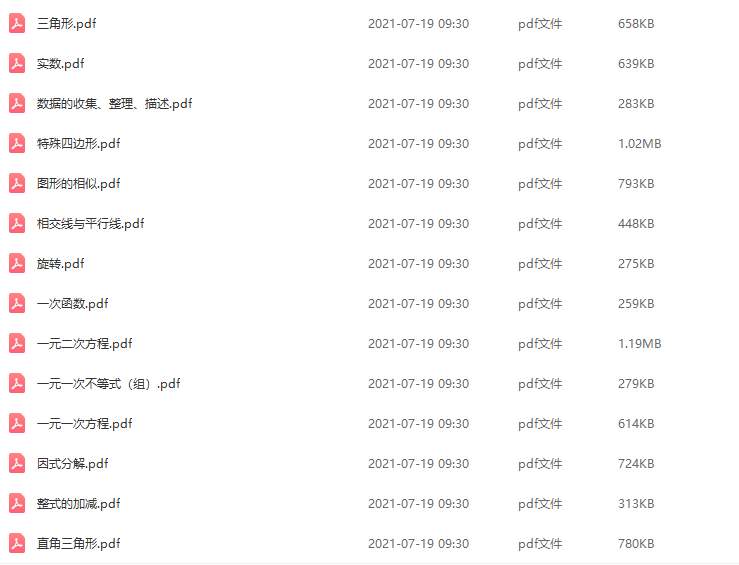Click the pdf文件 type of 实数.pdf row
Viewport: 739px width, 565px height.
click(x=540, y=64)
